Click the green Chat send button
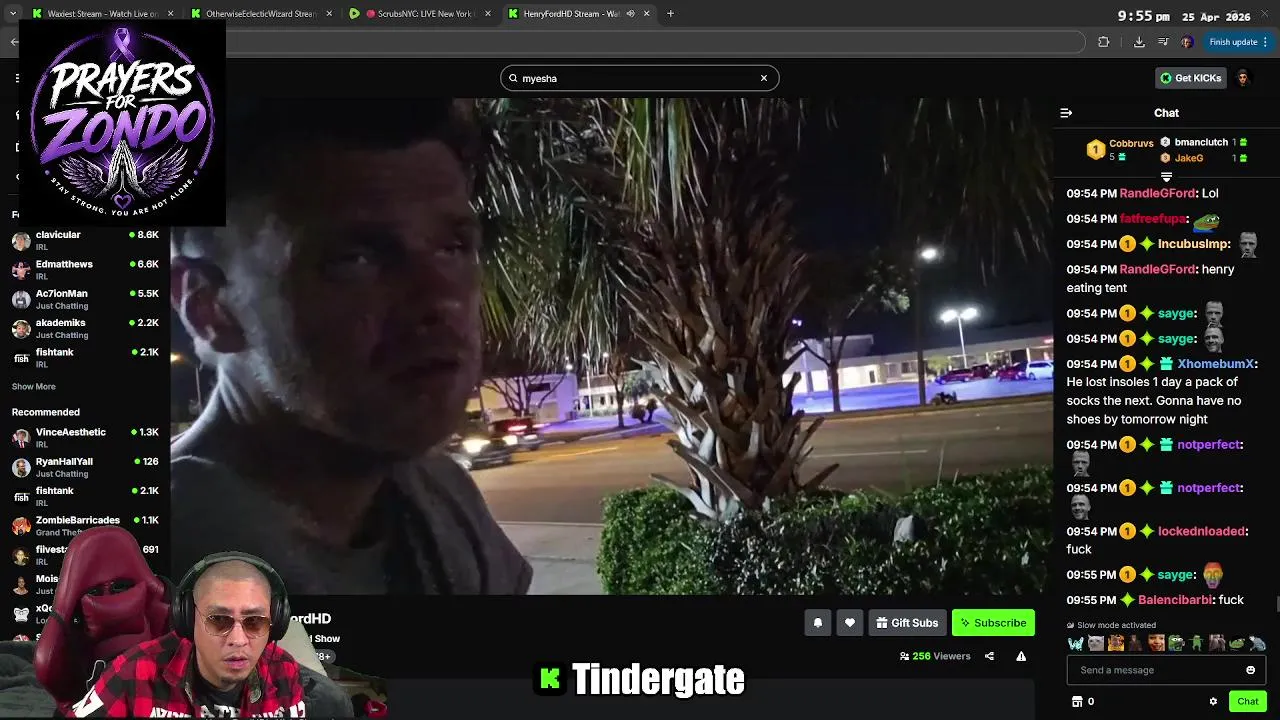The image size is (1280, 720). [x=1247, y=701]
